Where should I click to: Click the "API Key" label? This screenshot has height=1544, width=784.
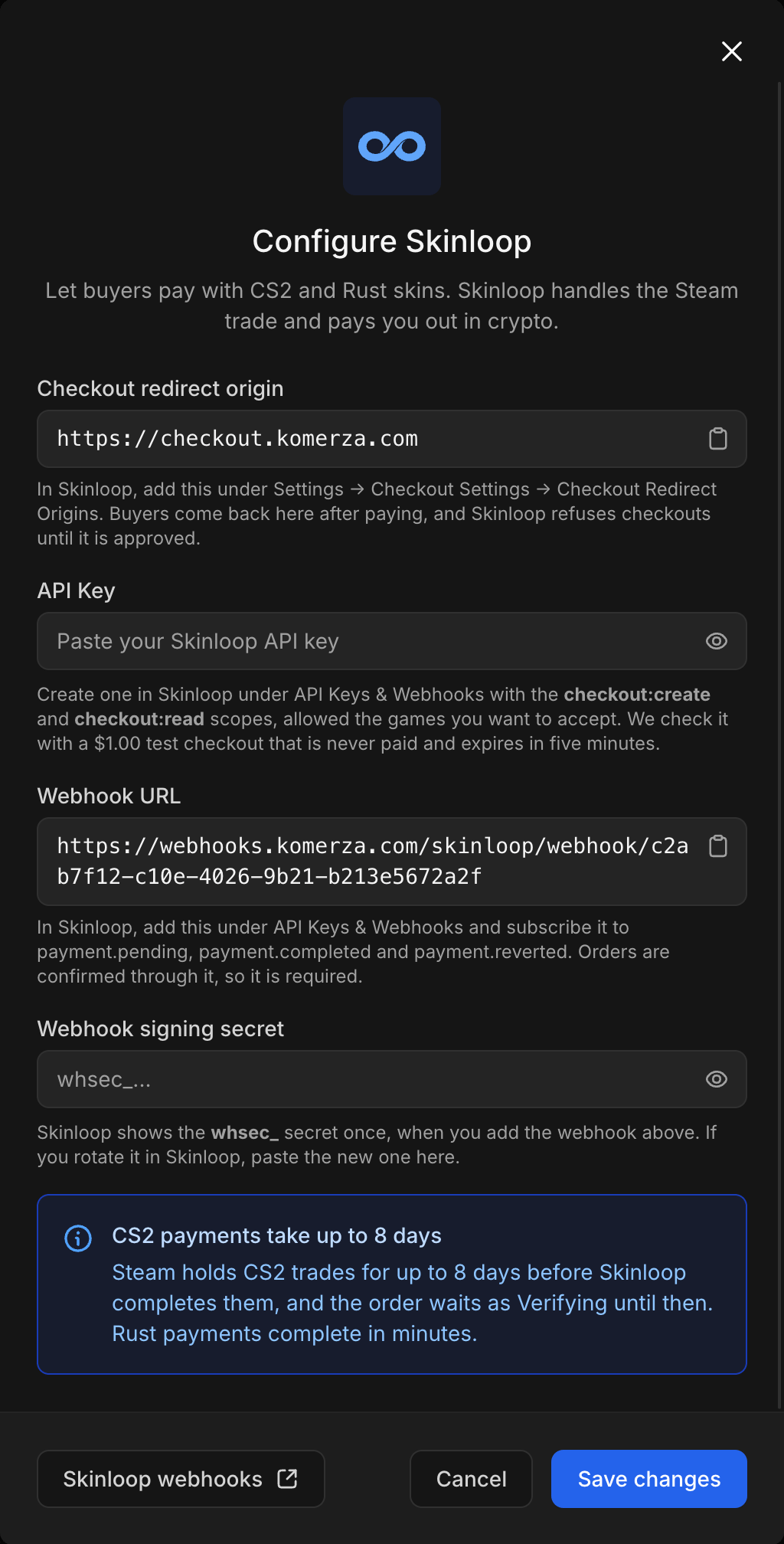point(76,590)
